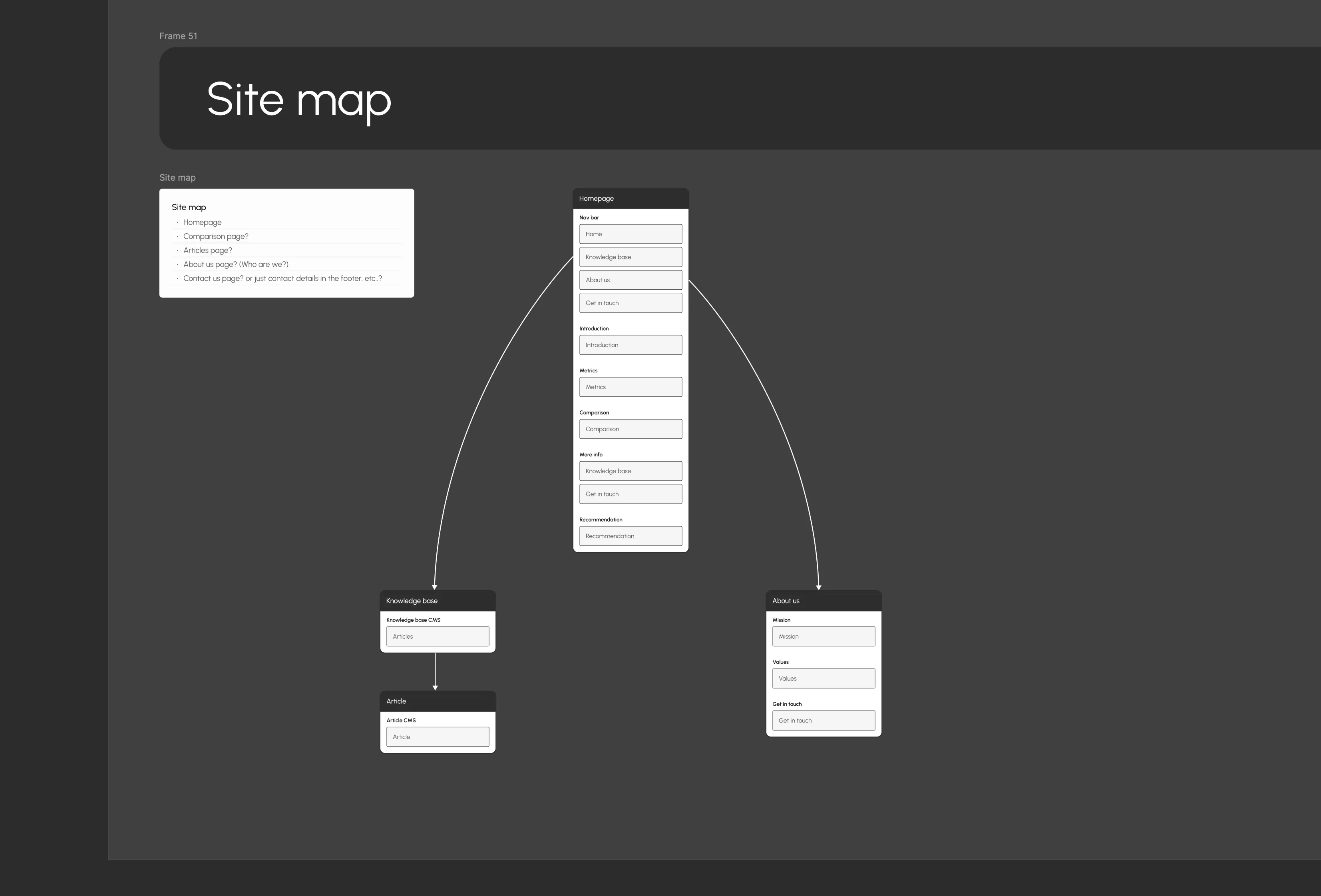The image size is (1321, 896).
Task: Select the Values outlined box
Action: [x=824, y=678]
